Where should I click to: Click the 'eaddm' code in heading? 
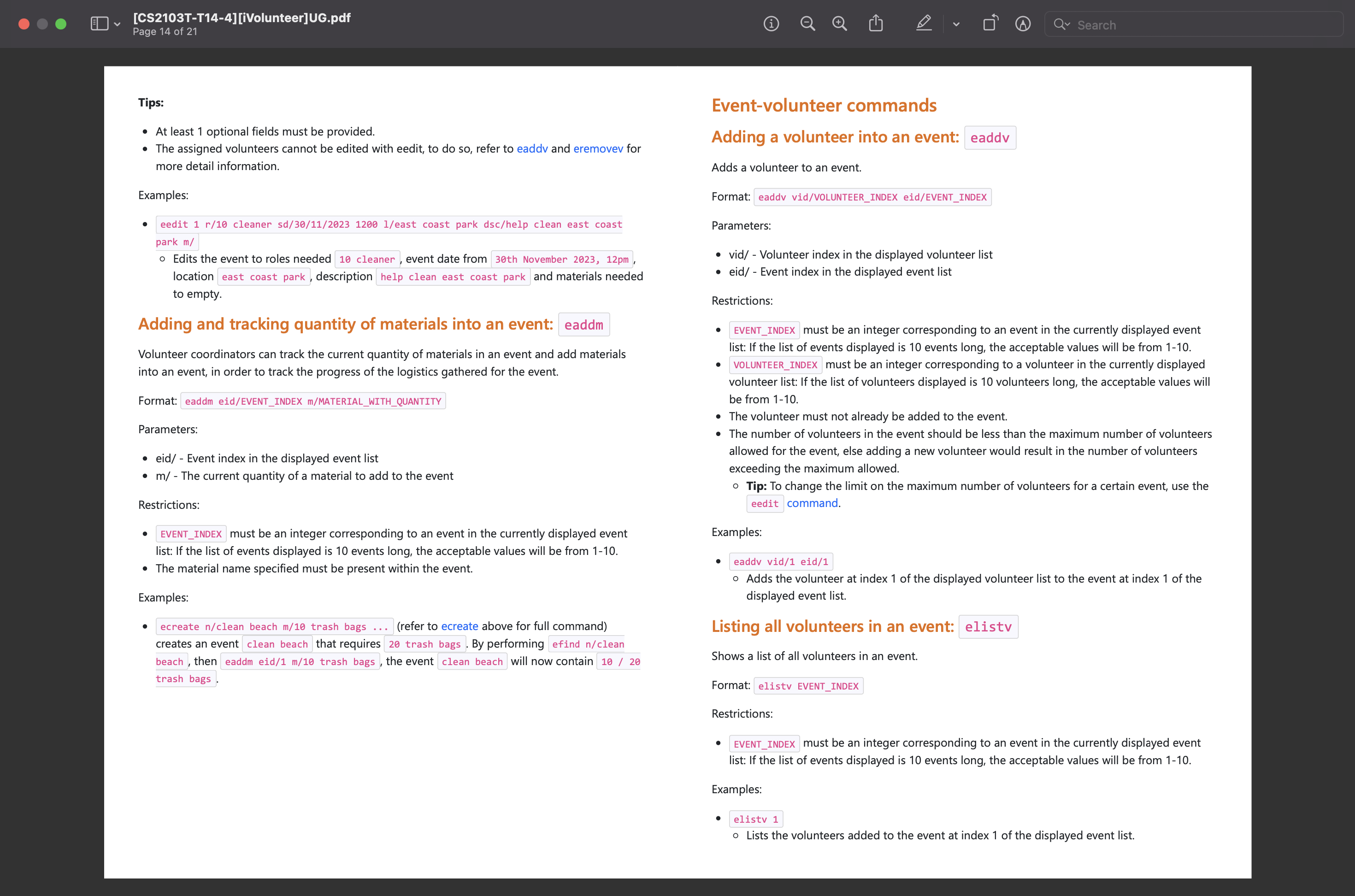coord(583,324)
